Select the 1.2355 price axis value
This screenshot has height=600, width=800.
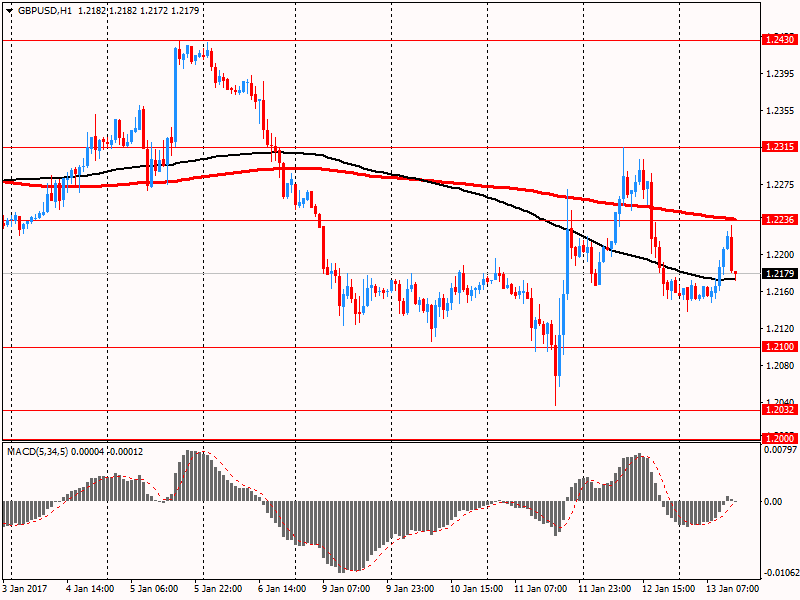coord(781,111)
